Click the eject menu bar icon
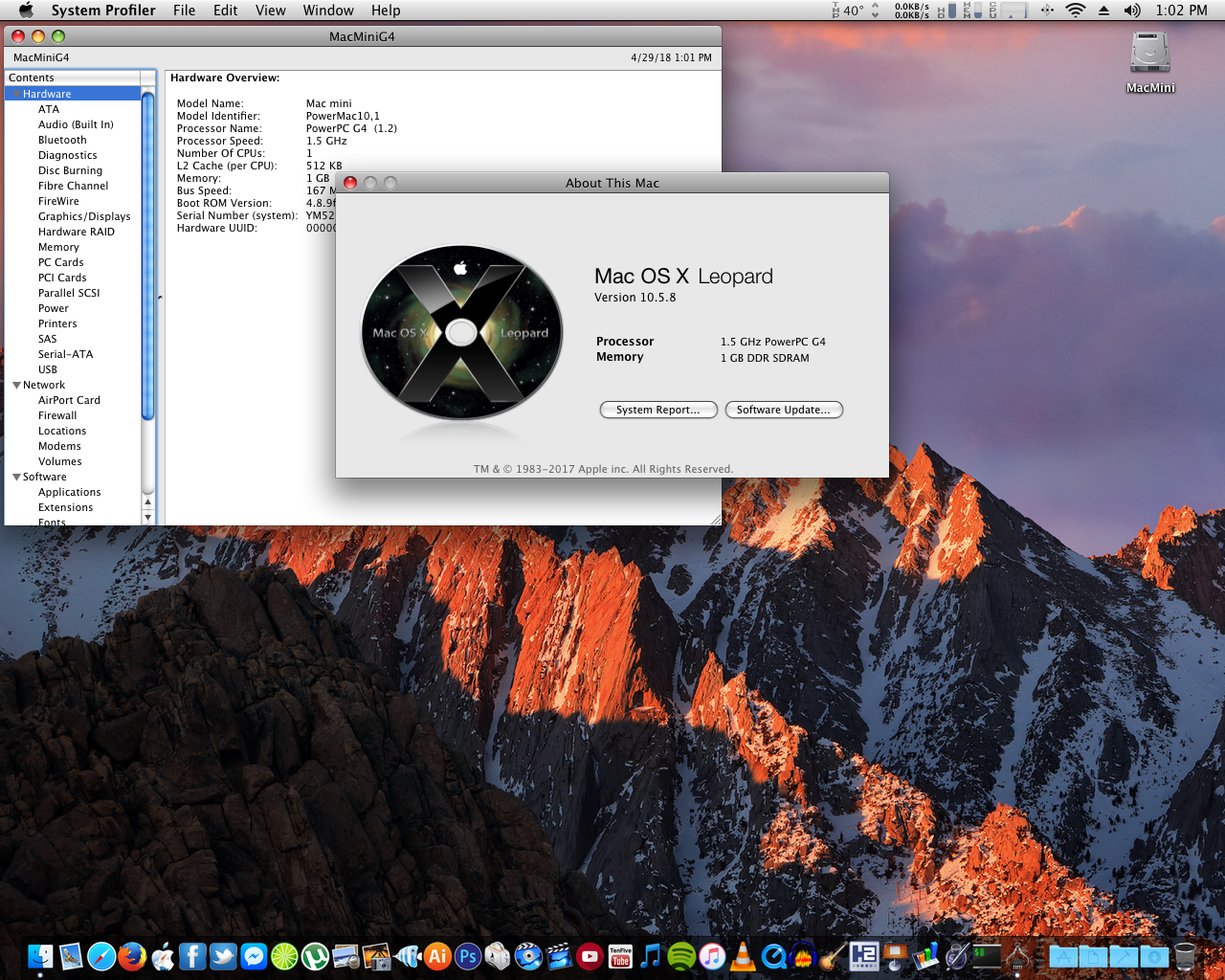 pos(1103,11)
